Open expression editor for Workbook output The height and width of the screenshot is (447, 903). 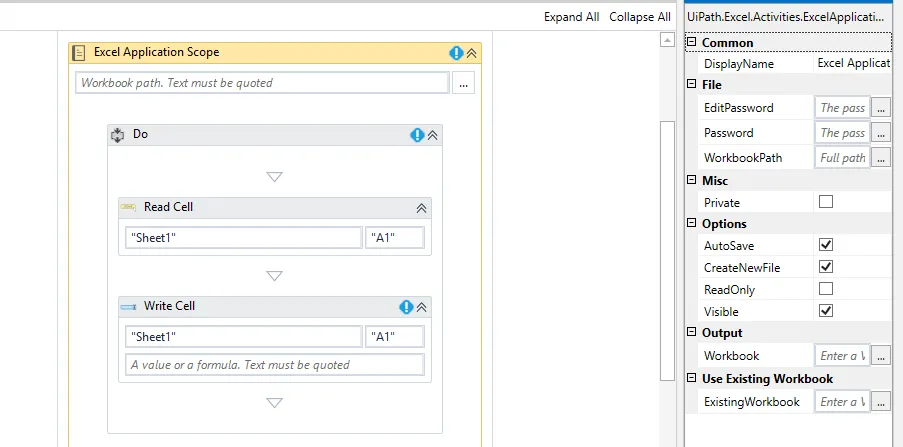(x=881, y=356)
